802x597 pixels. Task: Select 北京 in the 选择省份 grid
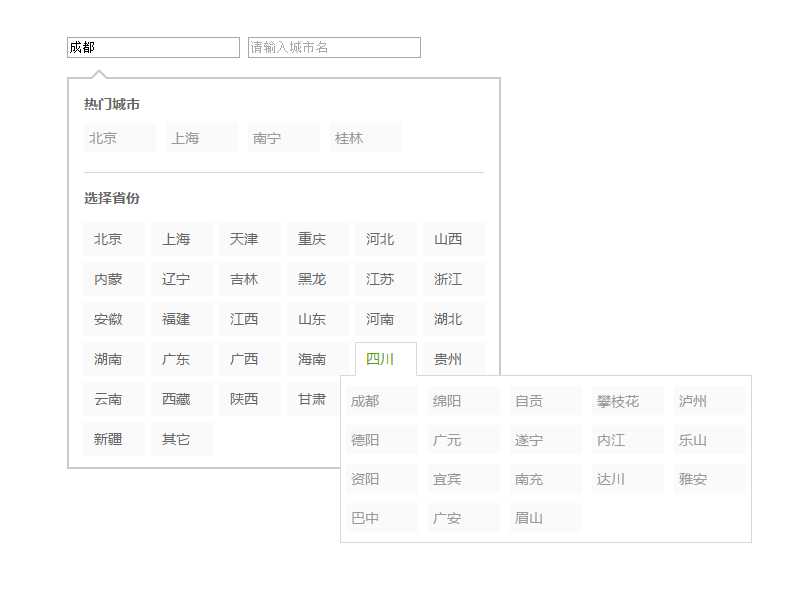click(x=114, y=239)
